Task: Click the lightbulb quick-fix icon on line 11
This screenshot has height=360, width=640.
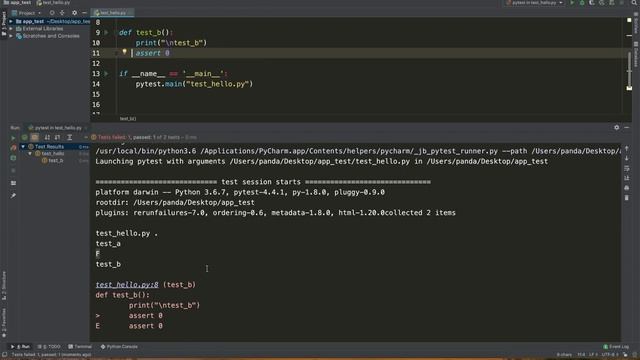Action: coord(124,52)
